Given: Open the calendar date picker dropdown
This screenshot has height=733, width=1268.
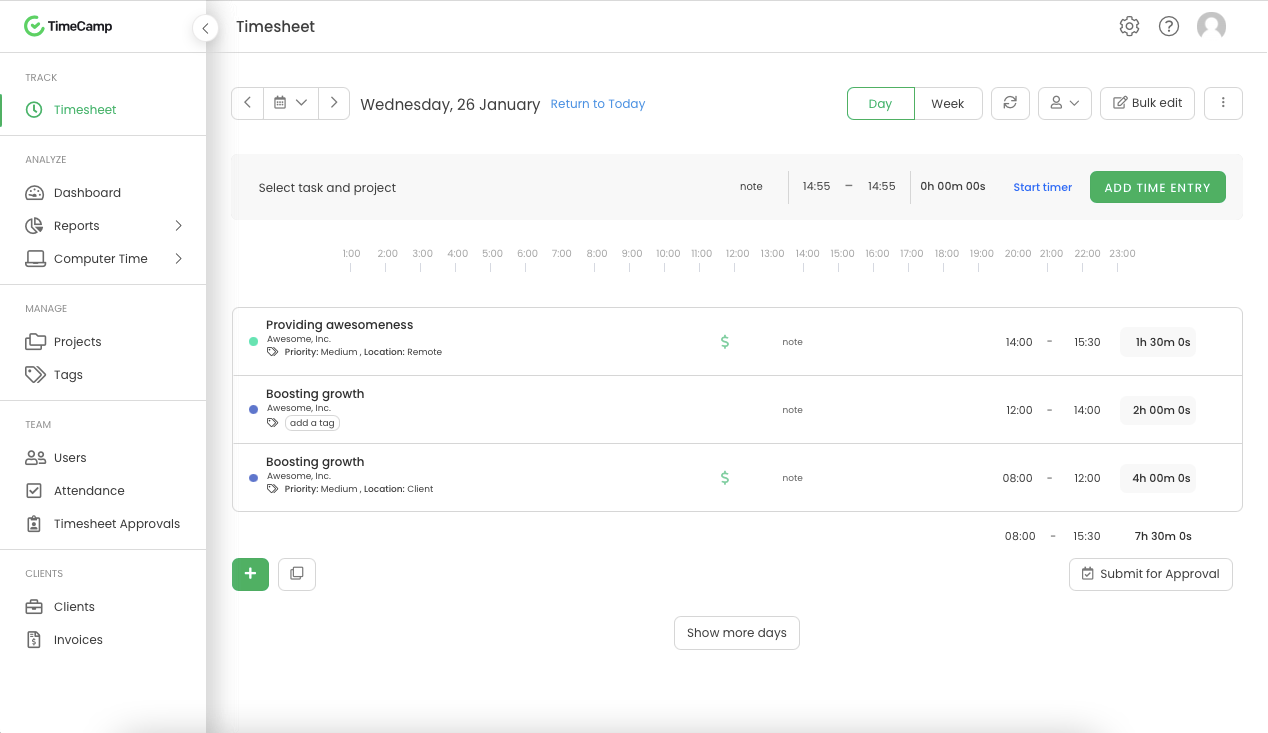Looking at the screenshot, I should (x=290, y=103).
